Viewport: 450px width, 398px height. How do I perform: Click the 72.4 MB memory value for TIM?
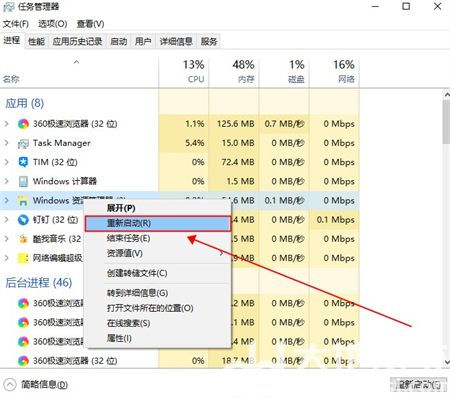pyautogui.click(x=238, y=162)
